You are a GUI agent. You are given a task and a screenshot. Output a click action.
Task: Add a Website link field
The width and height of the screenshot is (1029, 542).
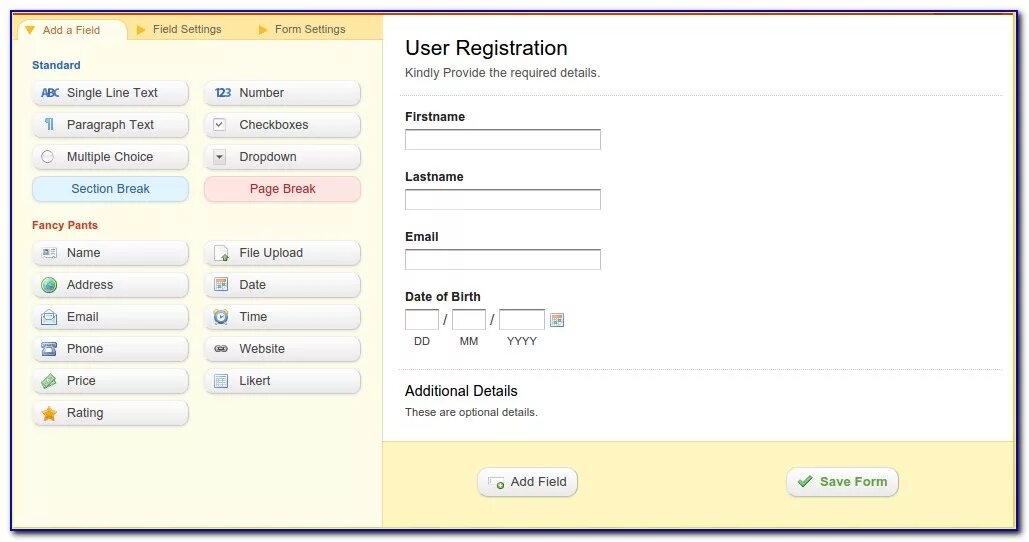(282, 349)
